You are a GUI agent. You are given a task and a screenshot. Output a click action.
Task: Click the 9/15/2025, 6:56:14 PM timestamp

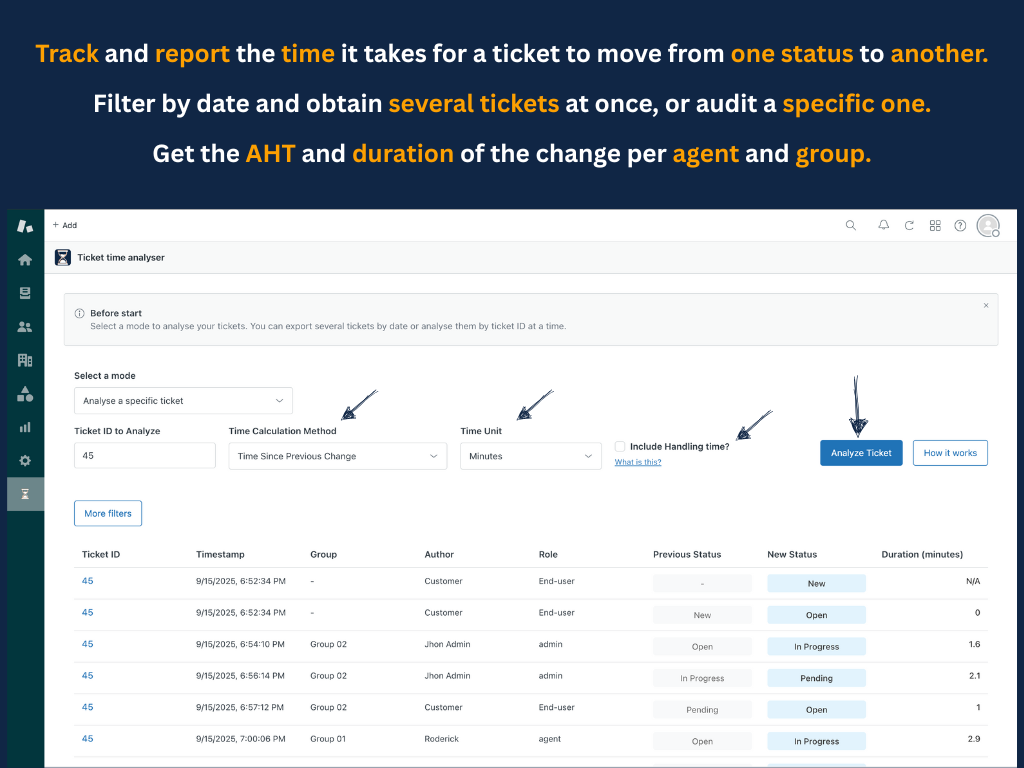click(240, 675)
